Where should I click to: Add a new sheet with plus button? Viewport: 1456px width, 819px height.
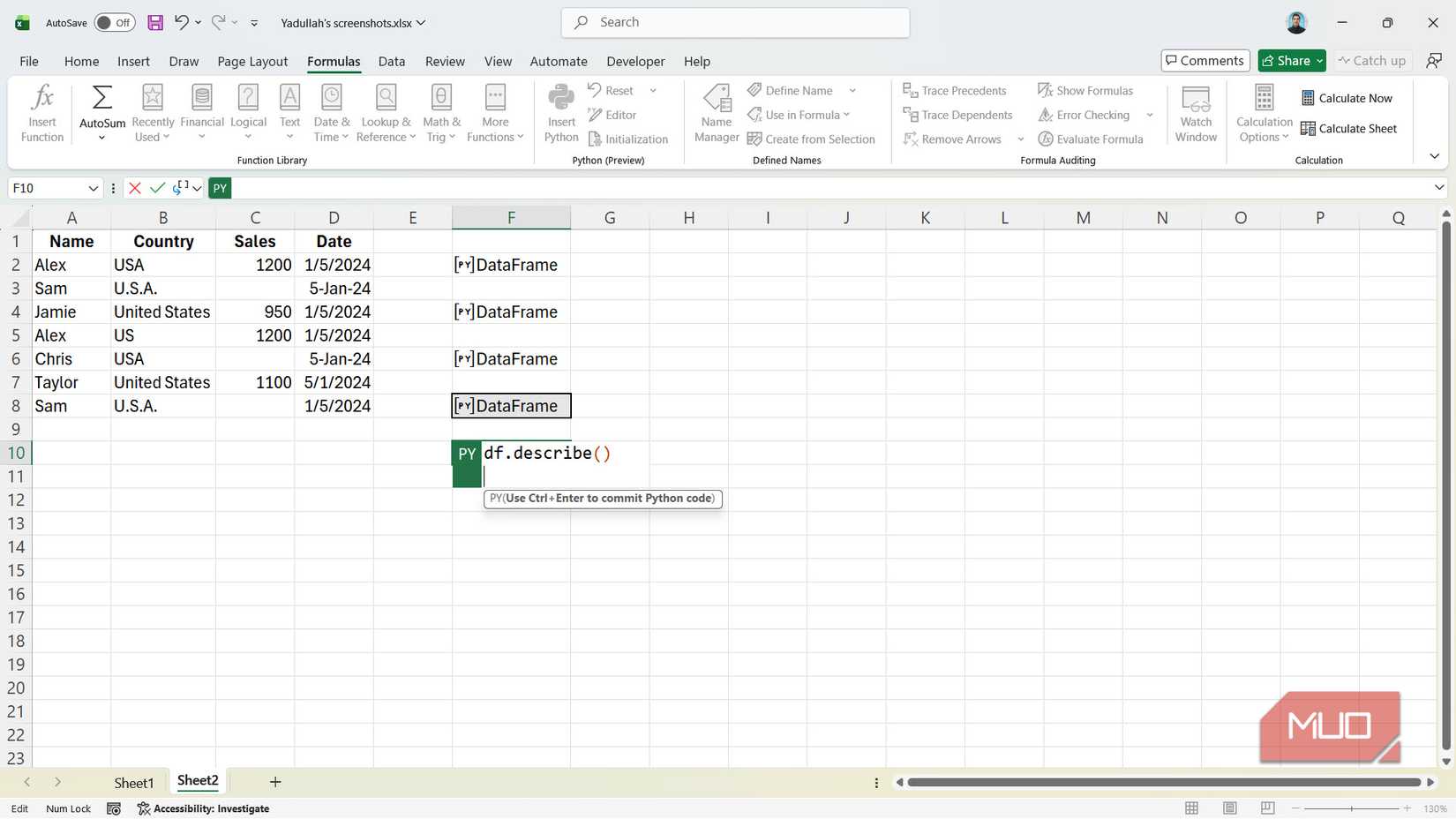click(275, 782)
